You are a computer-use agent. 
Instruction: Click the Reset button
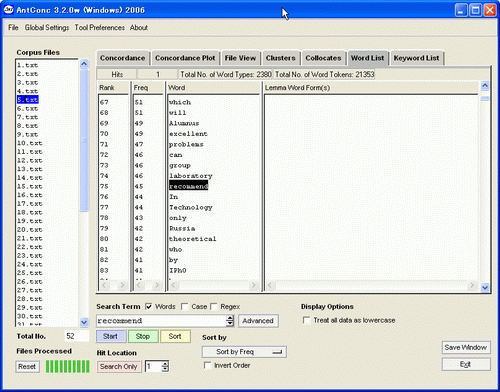(27, 367)
